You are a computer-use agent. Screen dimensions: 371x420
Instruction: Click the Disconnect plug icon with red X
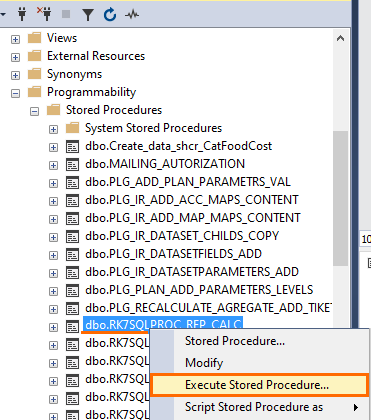(44, 14)
